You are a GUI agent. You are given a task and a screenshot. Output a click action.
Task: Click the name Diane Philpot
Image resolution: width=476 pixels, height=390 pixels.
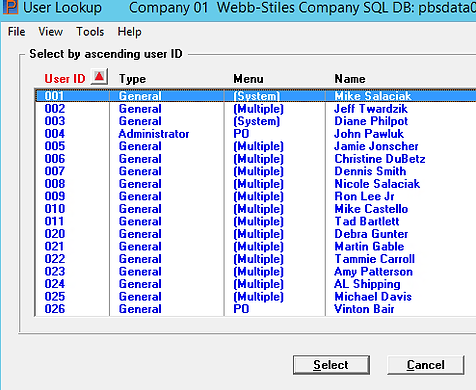pos(371,121)
